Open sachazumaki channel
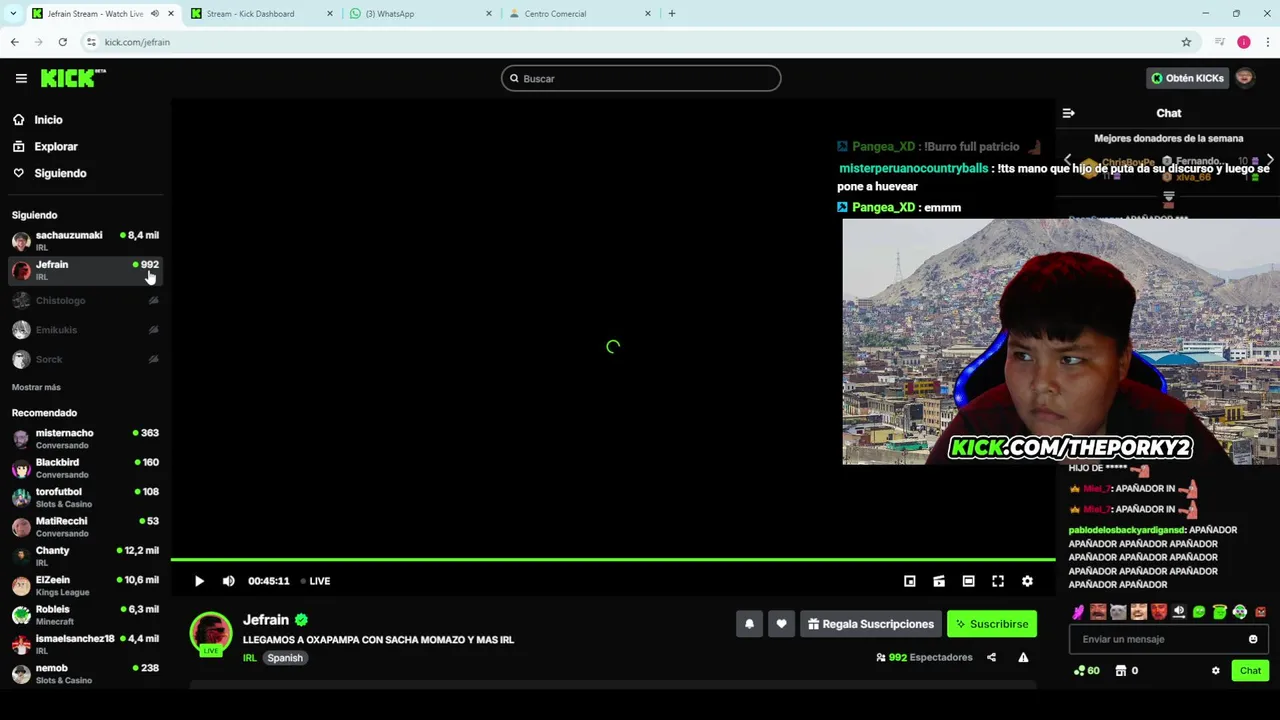 pyautogui.click(x=85, y=241)
